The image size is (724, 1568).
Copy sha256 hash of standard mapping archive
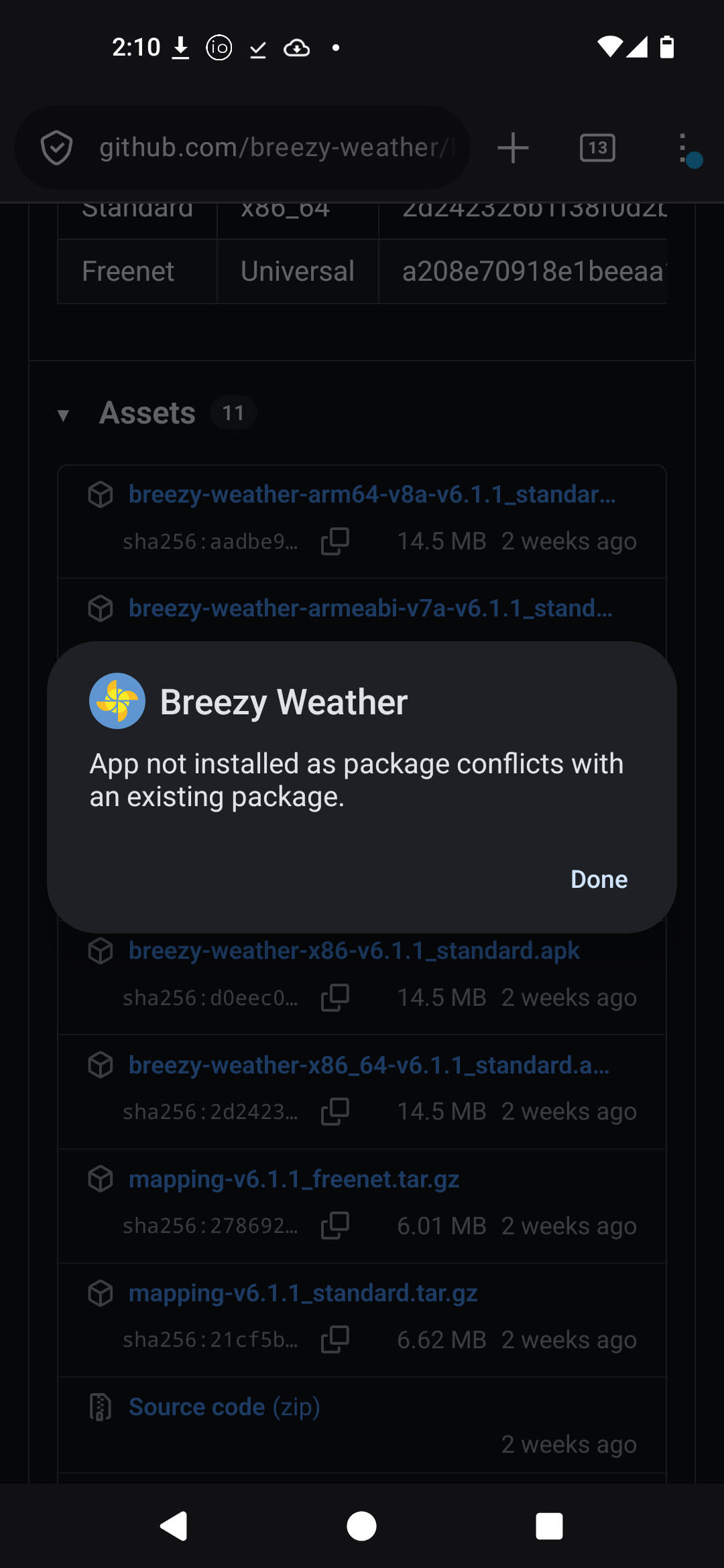pos(335,1340)
